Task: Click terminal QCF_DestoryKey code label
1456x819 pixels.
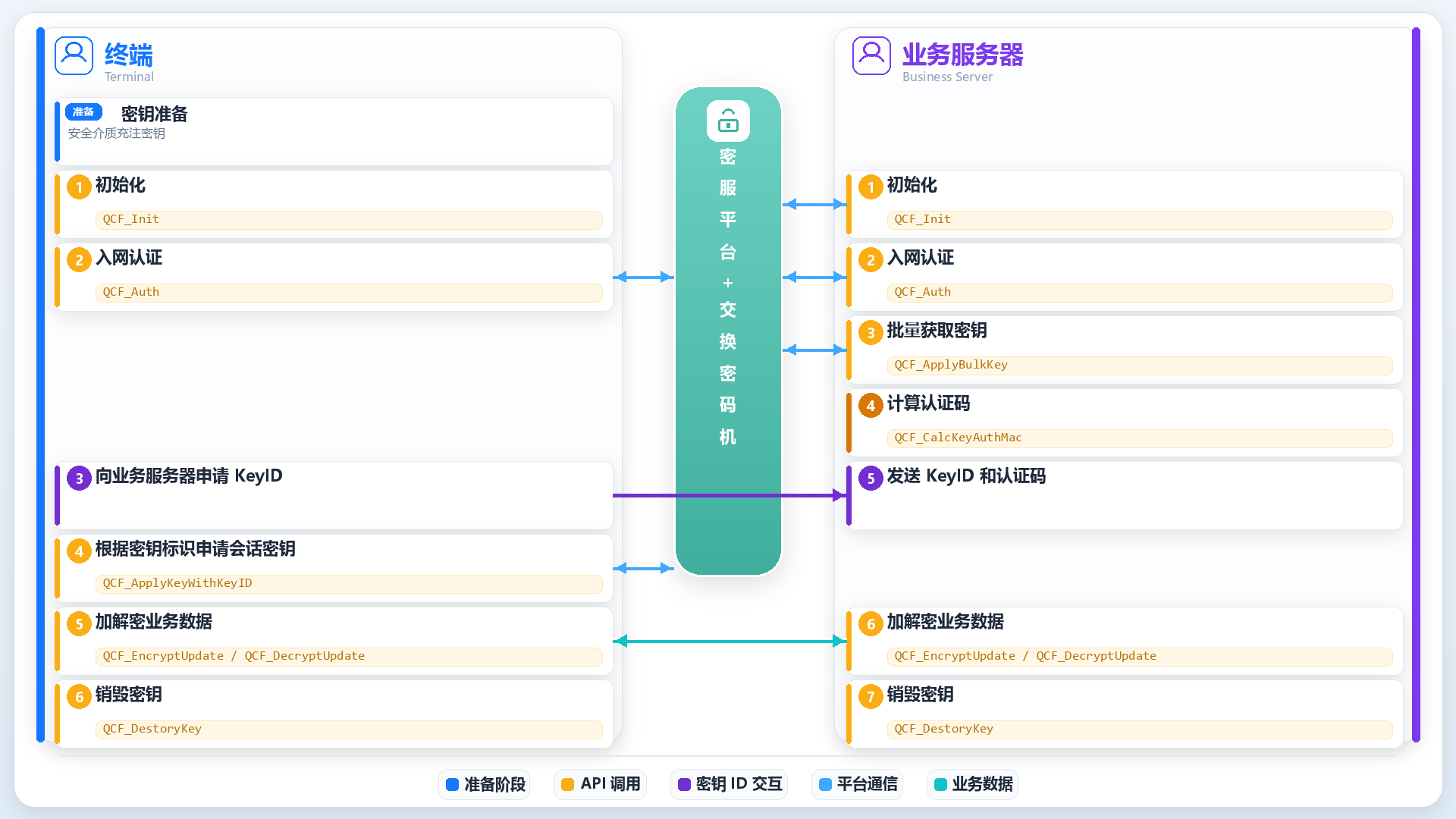Action: tap(152, 729)
